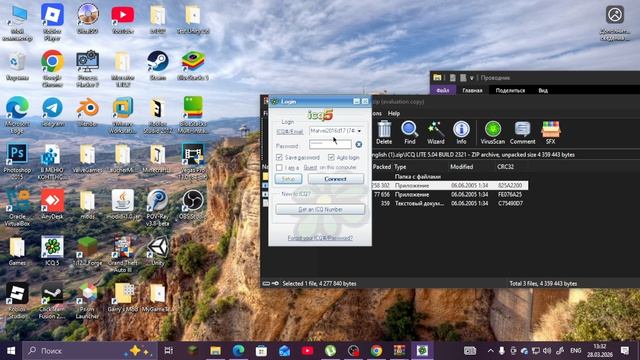The width and height of the screenshot is (640, 360).
Task: Select the Roblox Player desktop icon
Action: point(52,22)
